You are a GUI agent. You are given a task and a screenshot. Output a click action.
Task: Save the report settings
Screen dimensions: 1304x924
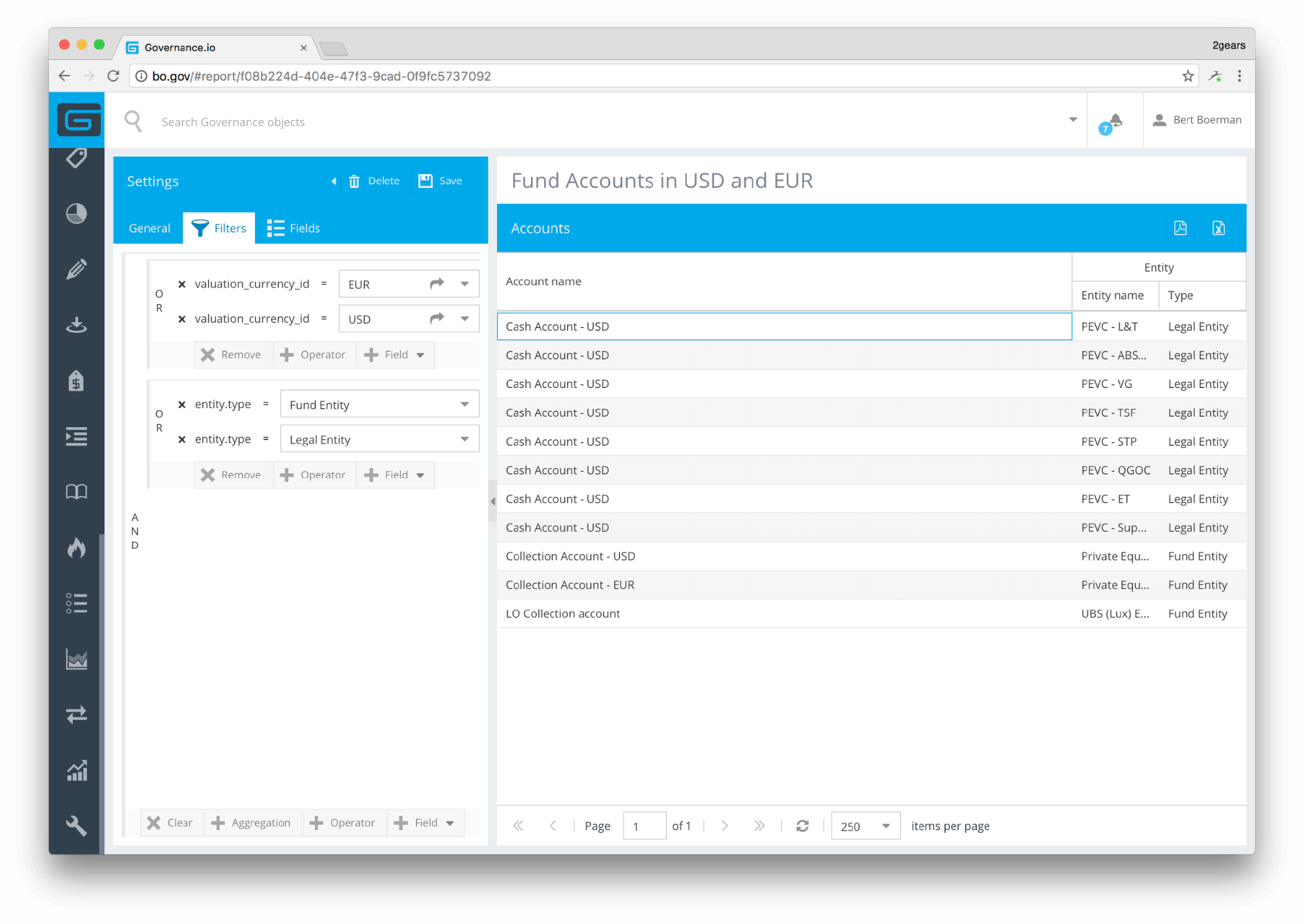[441, 181]
